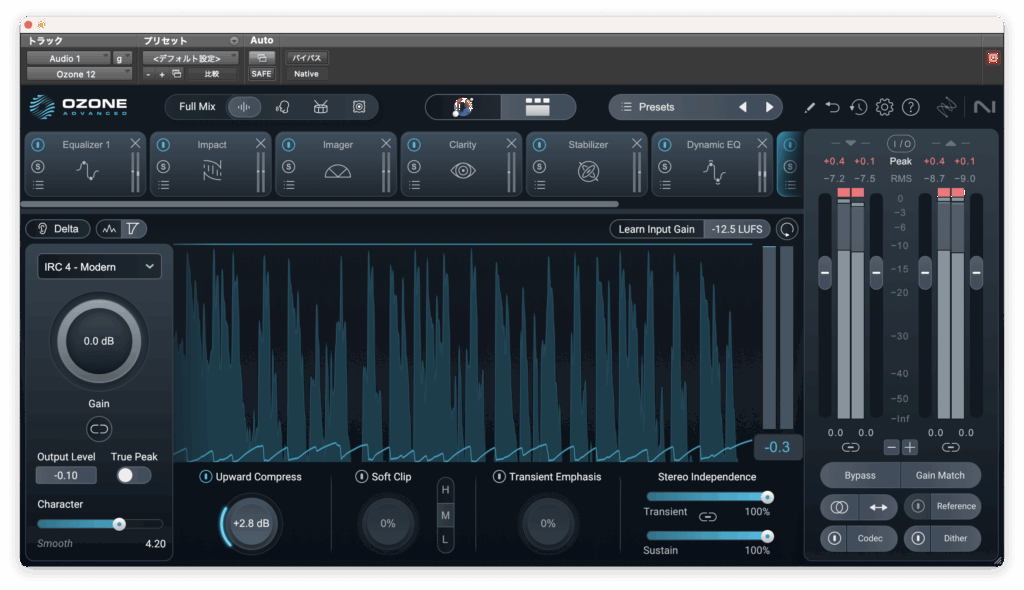This screenshot has width=1024, height=590.
Task: Click the Character slider handle
Action: pyautogui.click(x=119, y=524)
